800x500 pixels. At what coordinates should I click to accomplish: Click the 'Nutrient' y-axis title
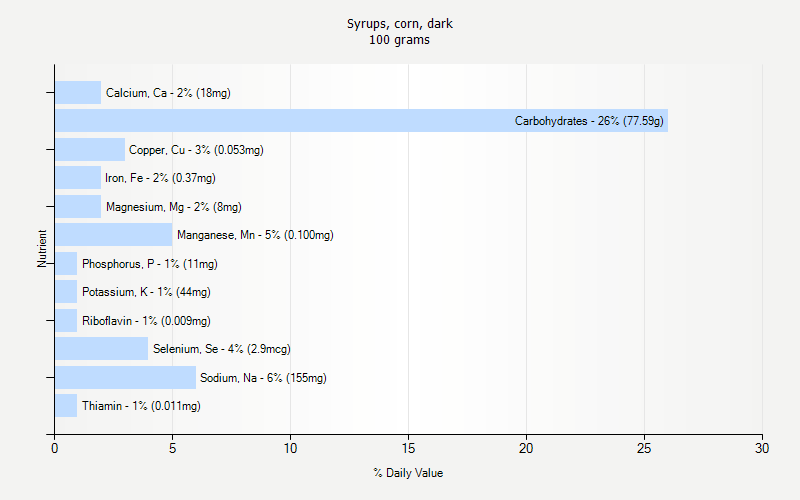[x=43, y=249]
